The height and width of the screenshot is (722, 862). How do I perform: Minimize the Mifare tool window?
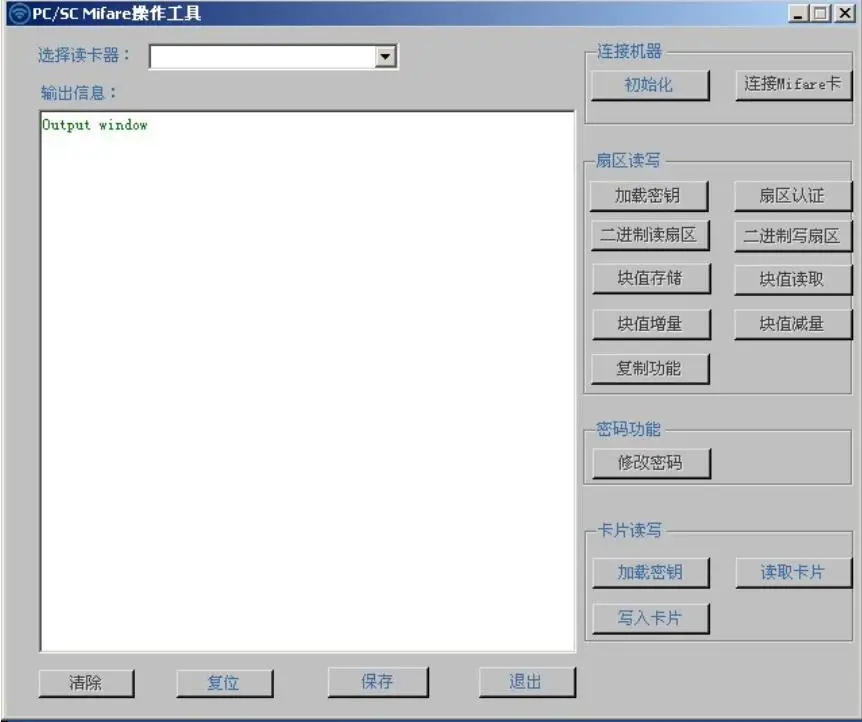tap(798, 14)
